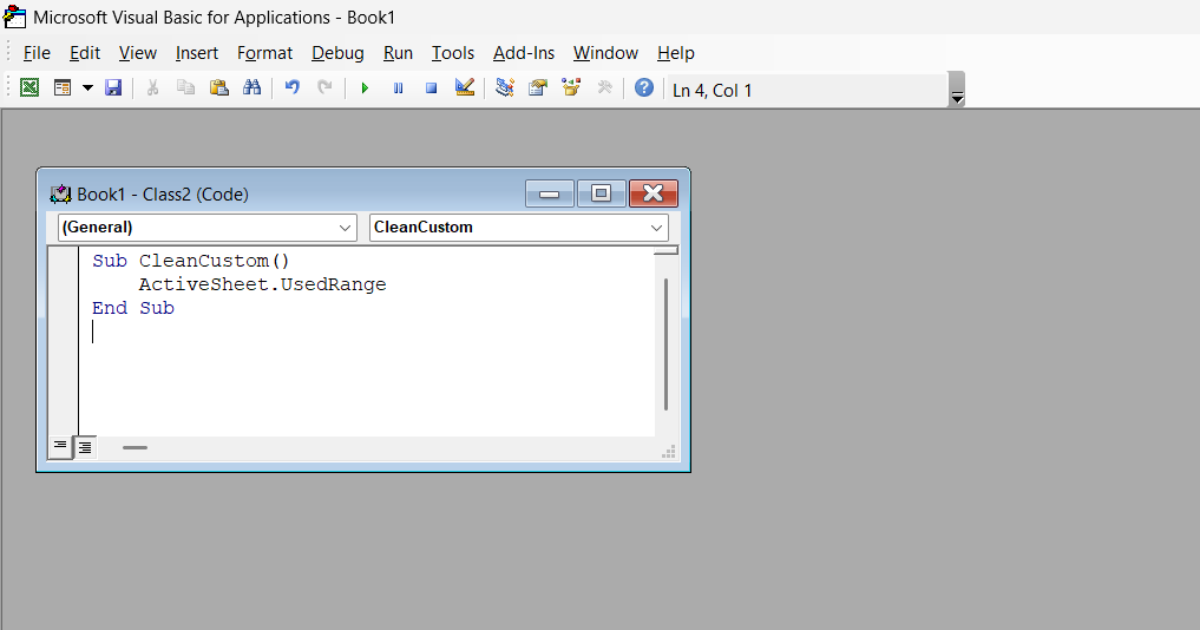The height and width of the screenshot is (630, 1200).
Task: Open the Debug menu
Action: [338, 53]
